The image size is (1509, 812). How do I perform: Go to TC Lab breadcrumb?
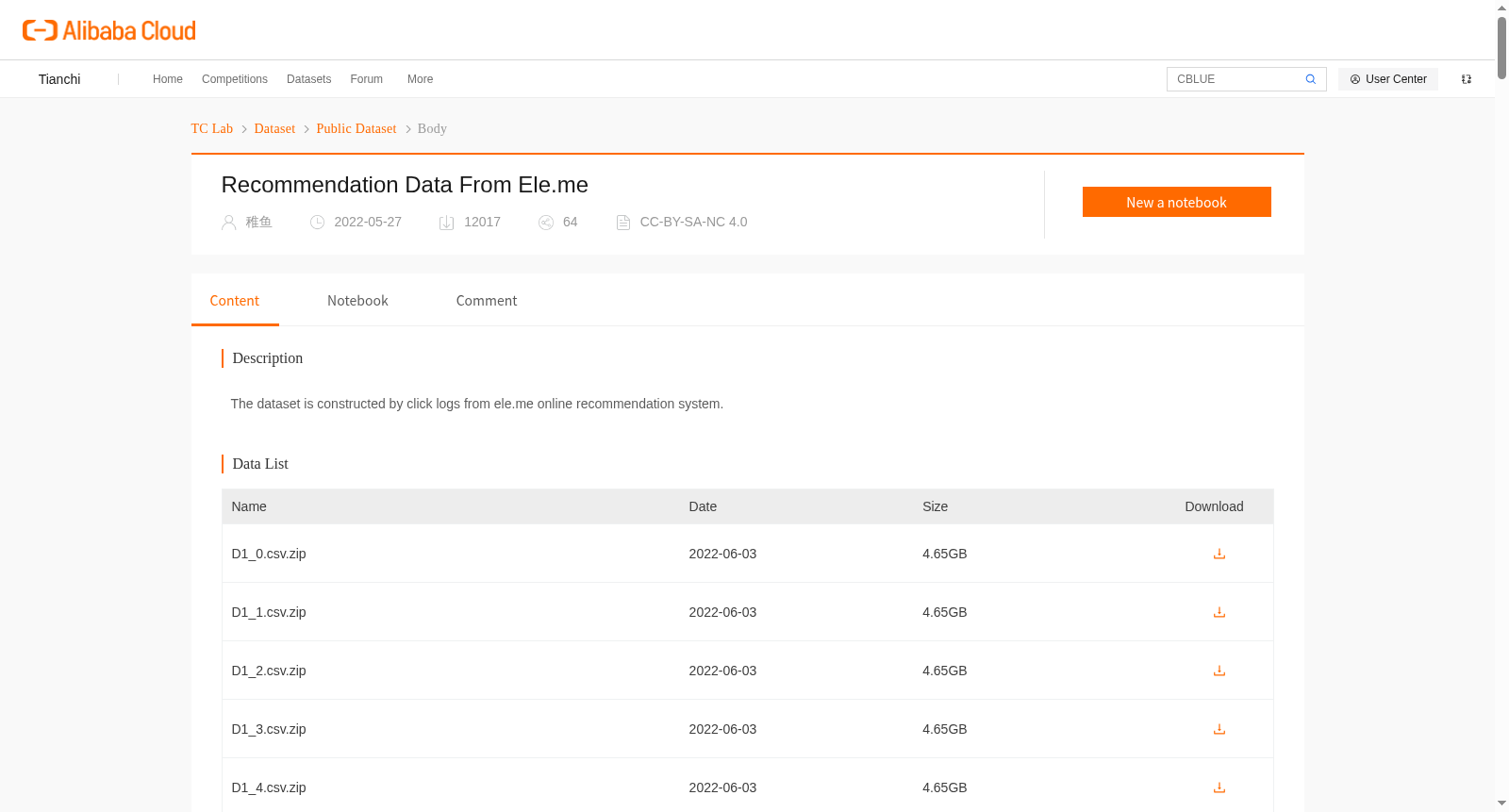coord(212,128)
